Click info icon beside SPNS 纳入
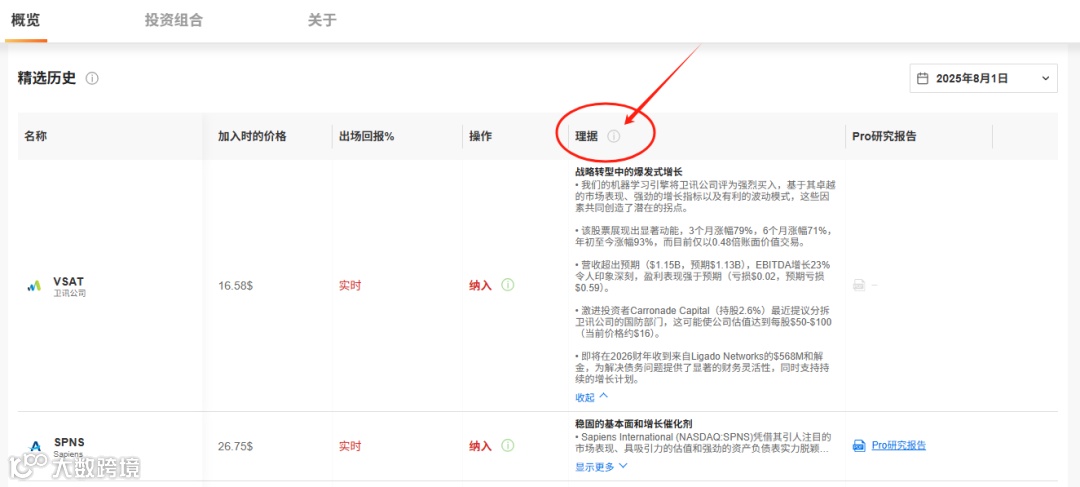The image size is (1080, 487). 508,446
